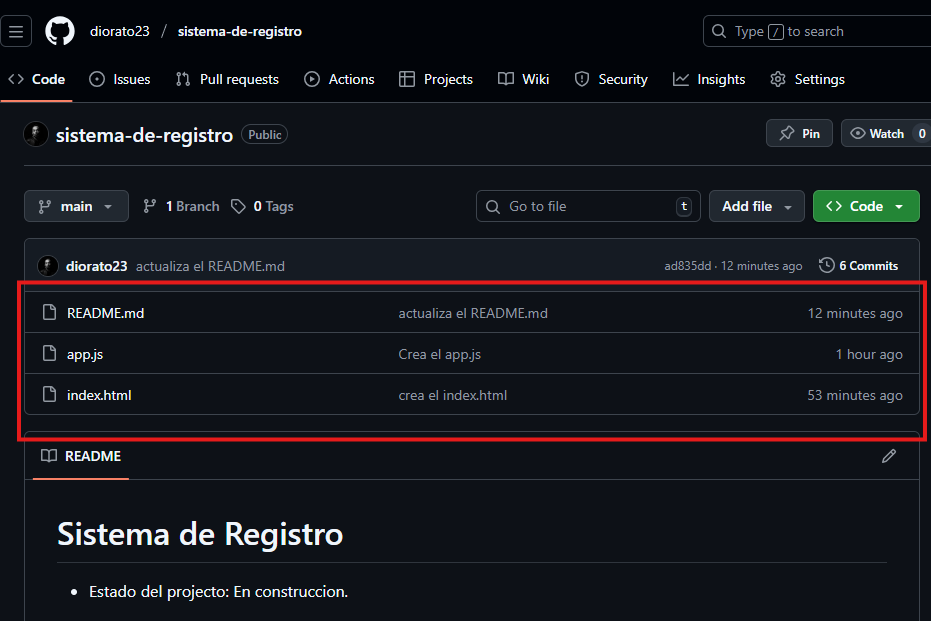
Task: Click the Security shield icon
Action: click(x=581, y=79)
